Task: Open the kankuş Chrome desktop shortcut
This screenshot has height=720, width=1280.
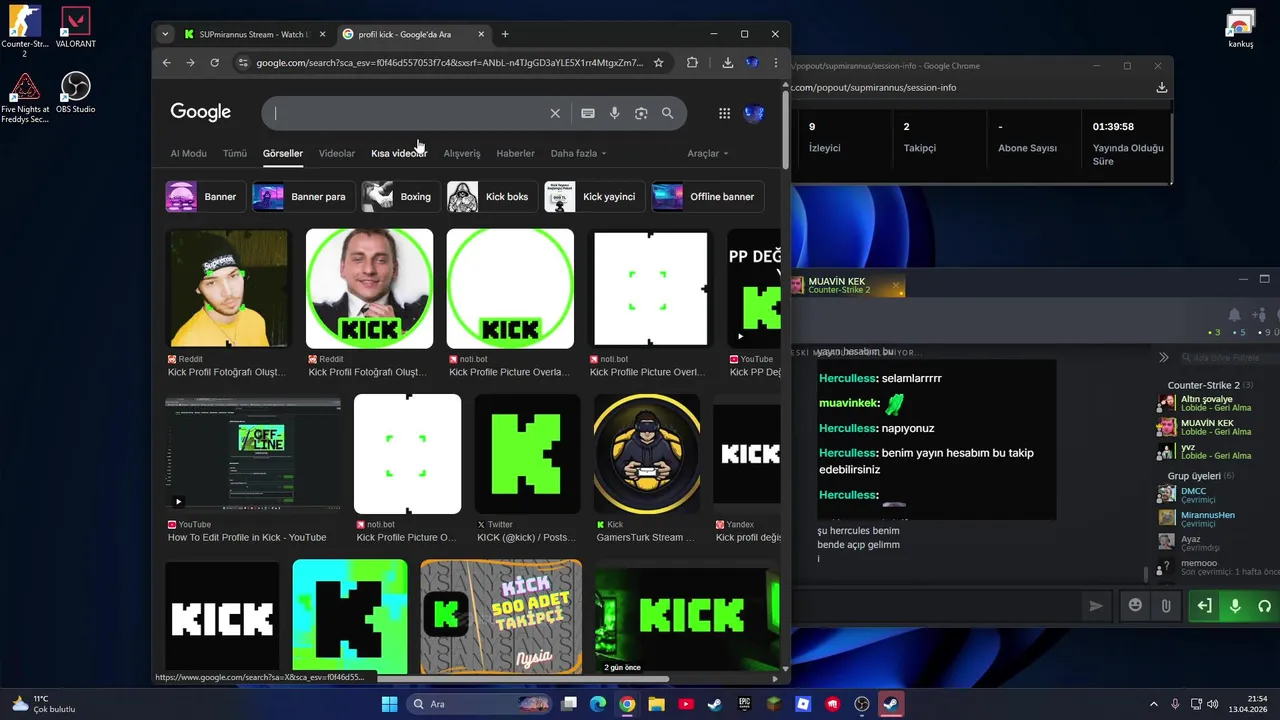Action: click(1241, 29)
